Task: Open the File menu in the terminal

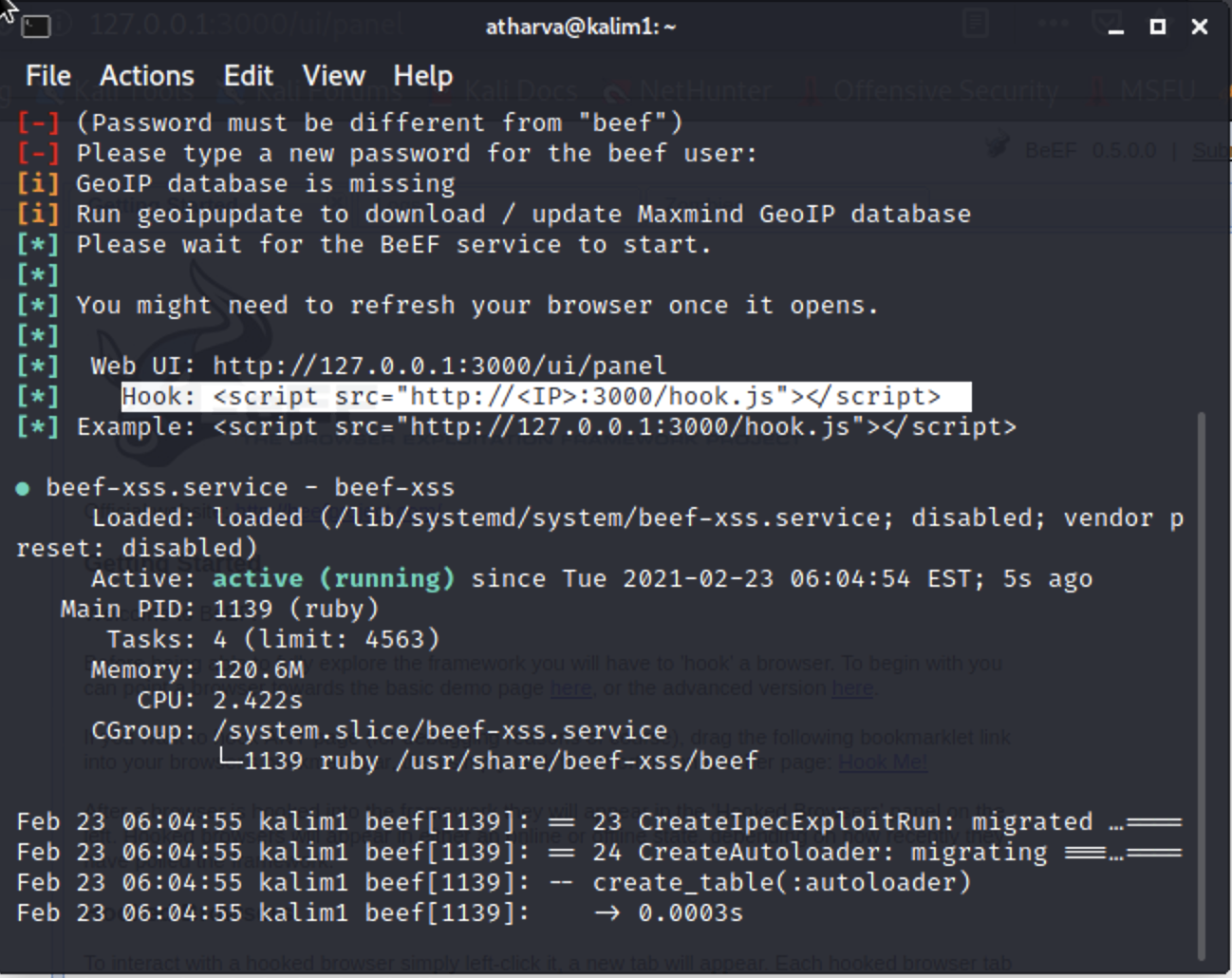Action: click(48, 76)
